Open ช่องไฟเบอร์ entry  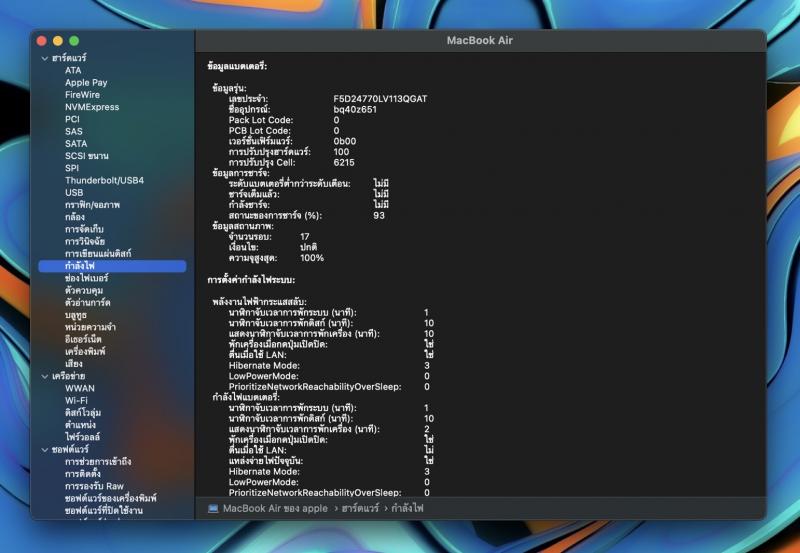click(x=86, y=278)
